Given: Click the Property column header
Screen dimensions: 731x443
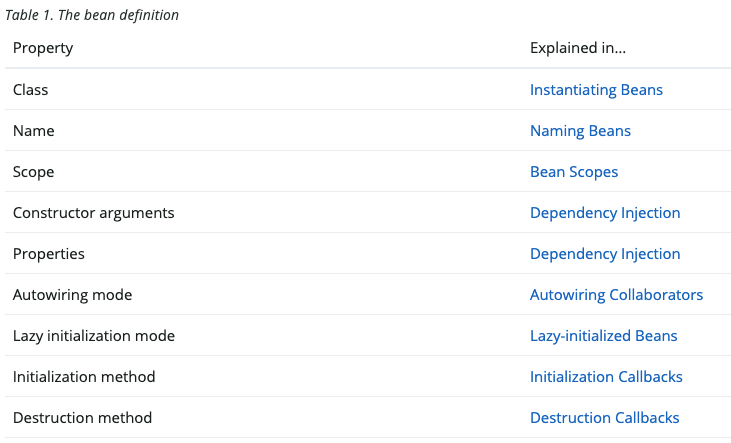Looking at the screenshot, I should [x=43, y=48].
